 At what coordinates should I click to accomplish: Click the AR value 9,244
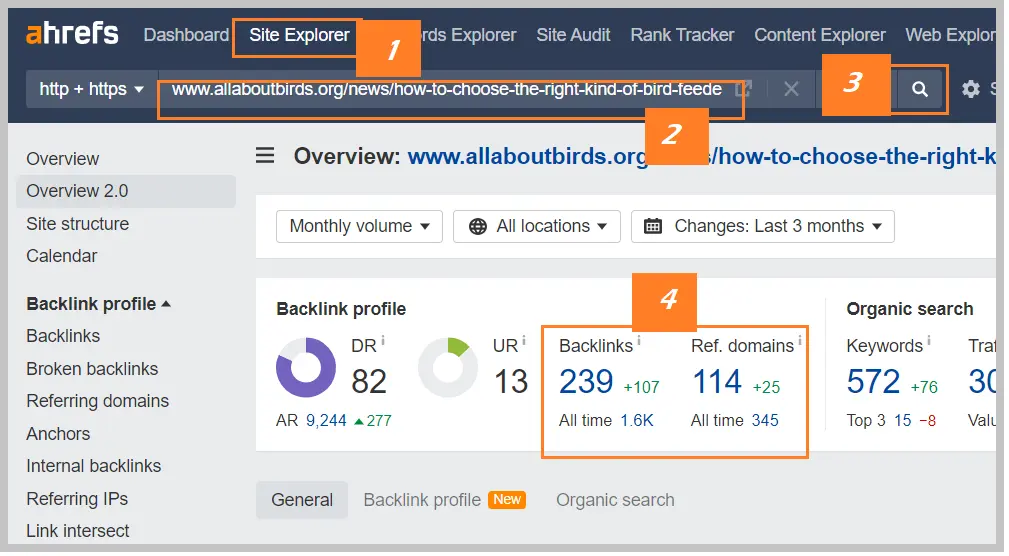click(x=326, y=421)
